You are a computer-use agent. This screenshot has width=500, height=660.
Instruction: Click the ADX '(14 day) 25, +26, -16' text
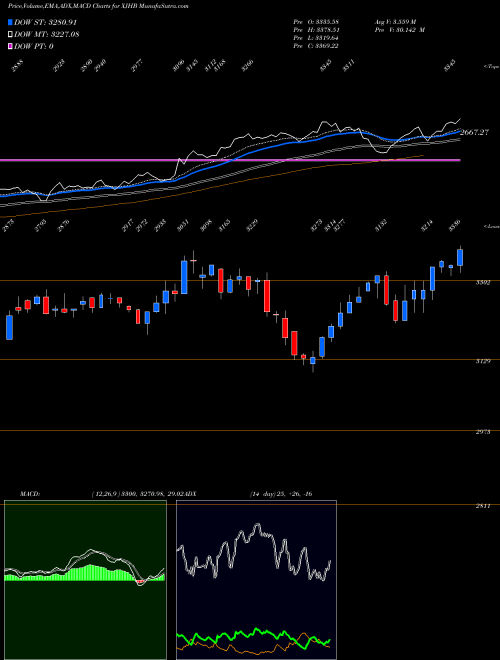[281, 494]
